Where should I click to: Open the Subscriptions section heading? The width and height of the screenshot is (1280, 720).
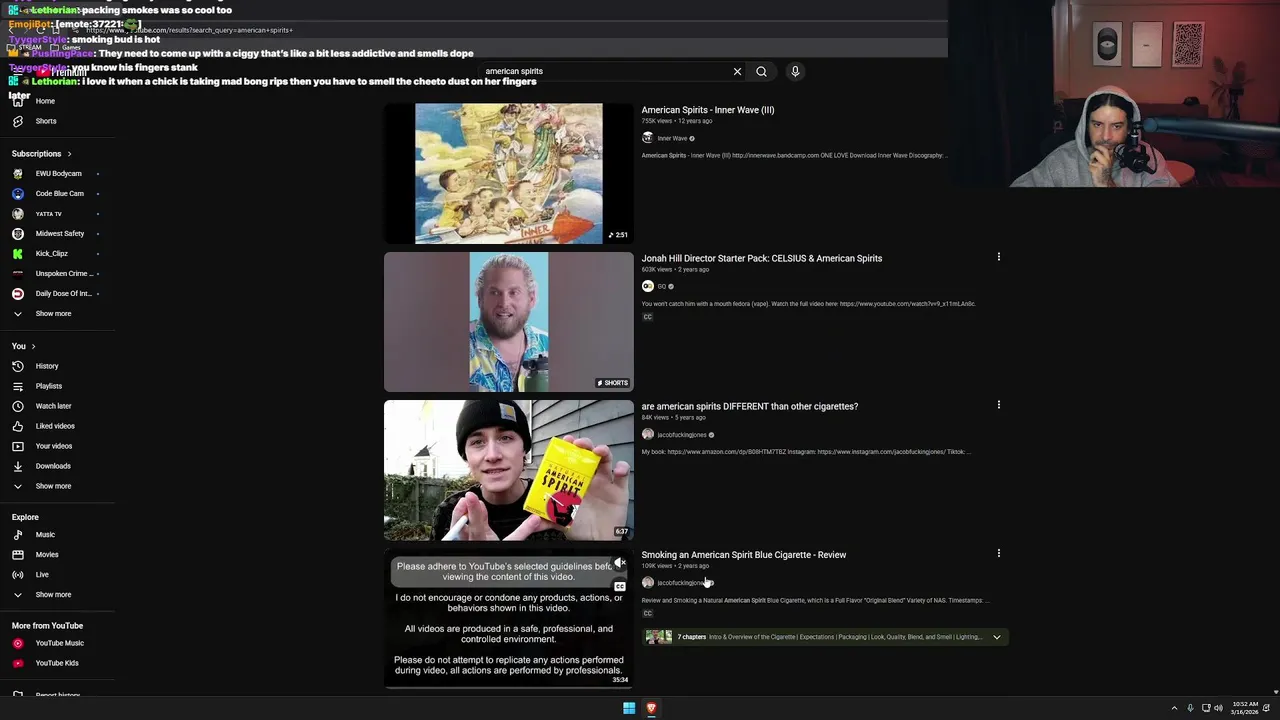(x=41, y=153)
